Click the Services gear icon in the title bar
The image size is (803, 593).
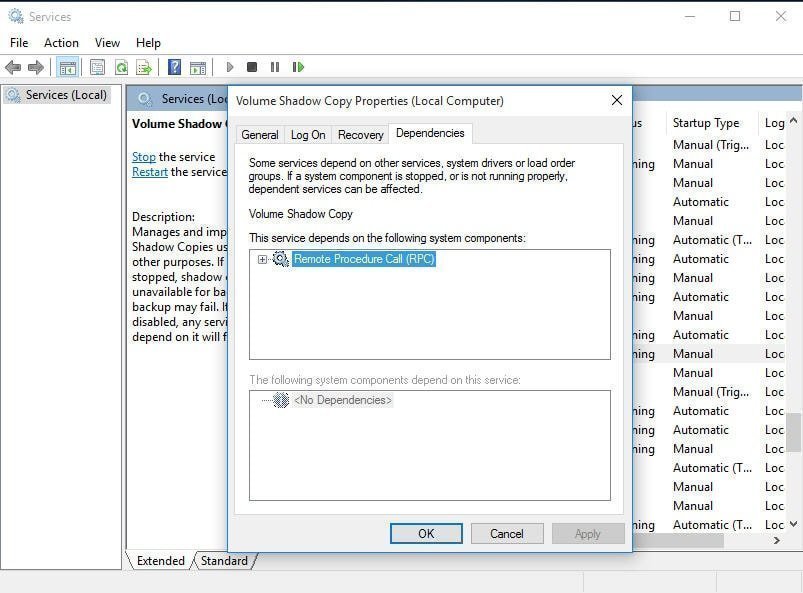pyautogui.click(x=16, y=16)
